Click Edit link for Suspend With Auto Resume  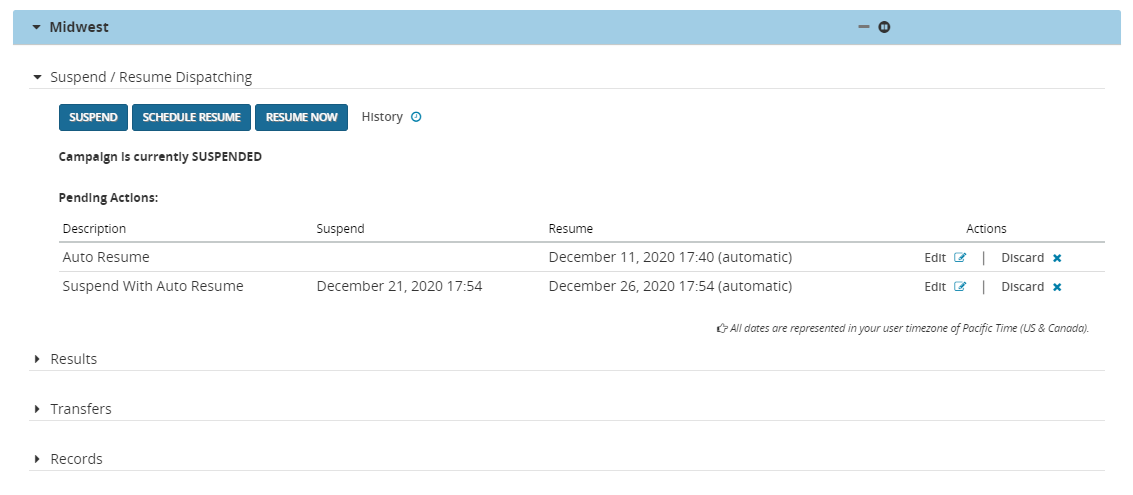[x=934, y=287]
